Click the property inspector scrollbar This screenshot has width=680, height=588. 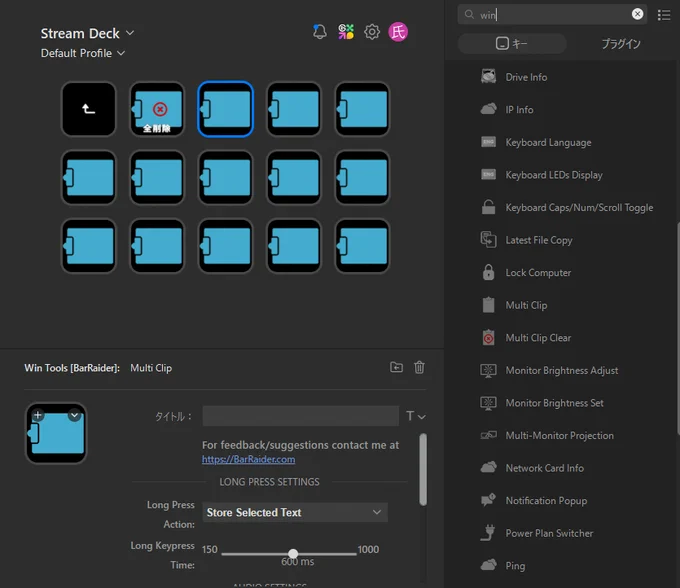click(423, 470)
